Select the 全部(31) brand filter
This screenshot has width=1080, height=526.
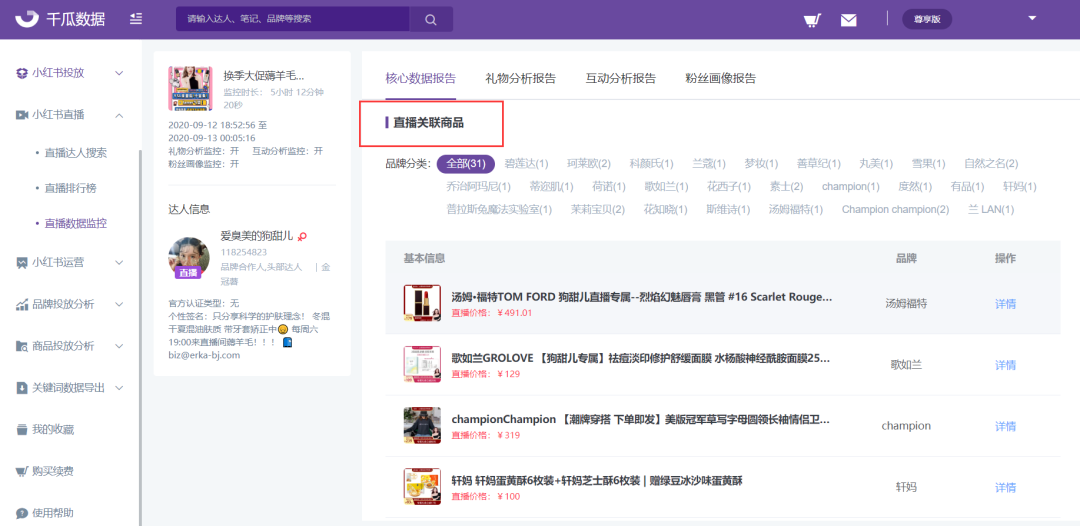coord(466,164)
